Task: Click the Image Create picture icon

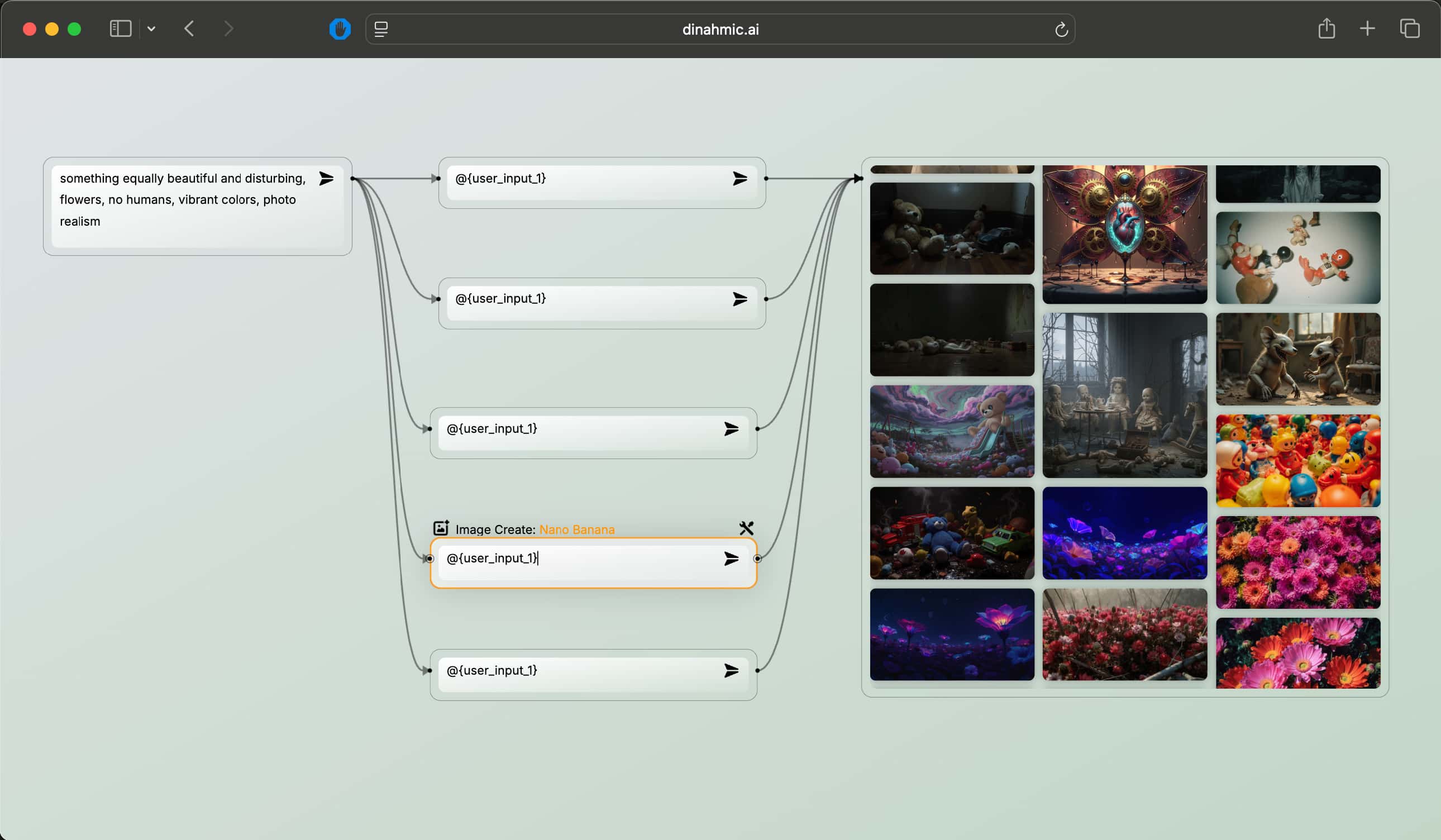Action: 441,528
